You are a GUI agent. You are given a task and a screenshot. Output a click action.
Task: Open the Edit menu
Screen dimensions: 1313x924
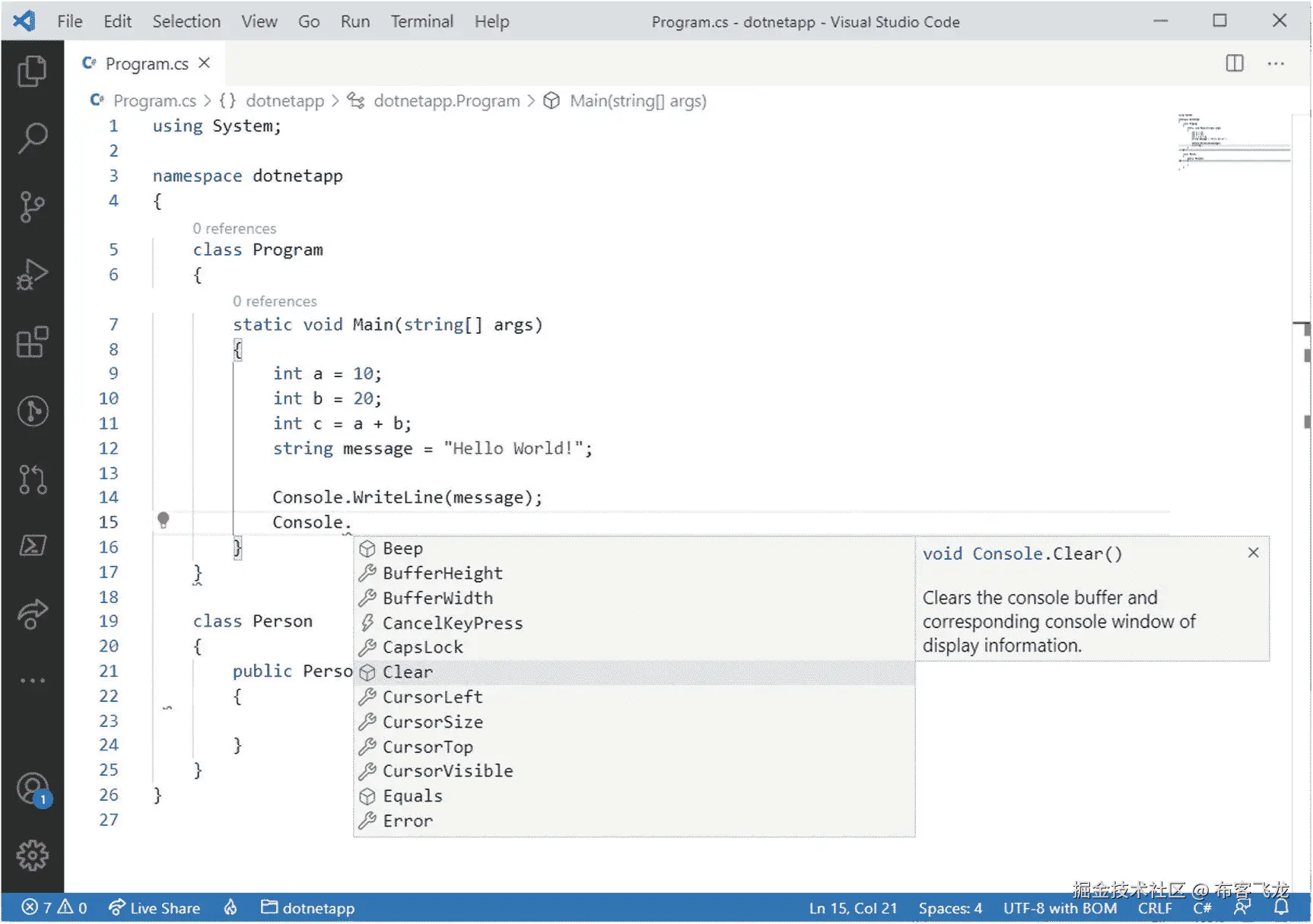tap(118, 21)
